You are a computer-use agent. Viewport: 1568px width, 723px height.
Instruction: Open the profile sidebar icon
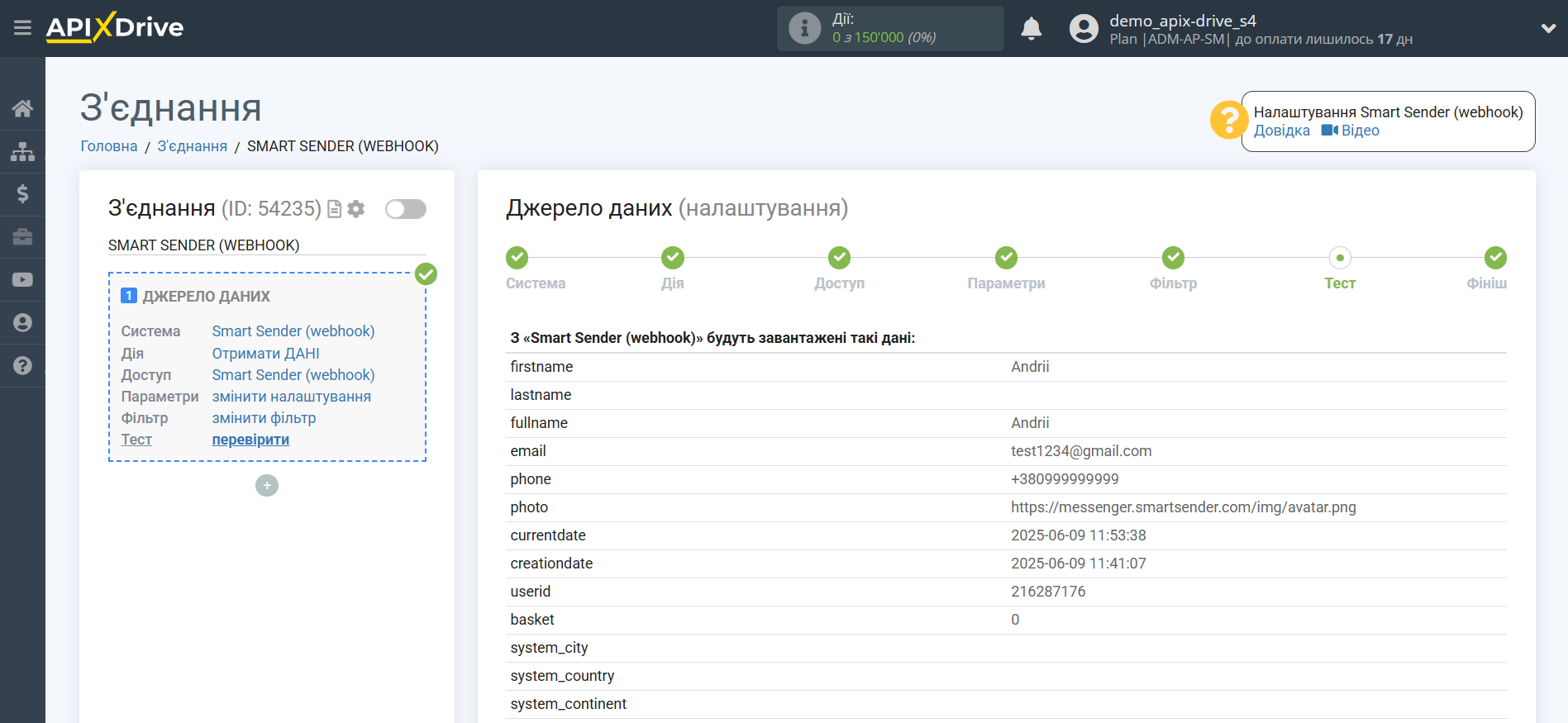point(22,323)
